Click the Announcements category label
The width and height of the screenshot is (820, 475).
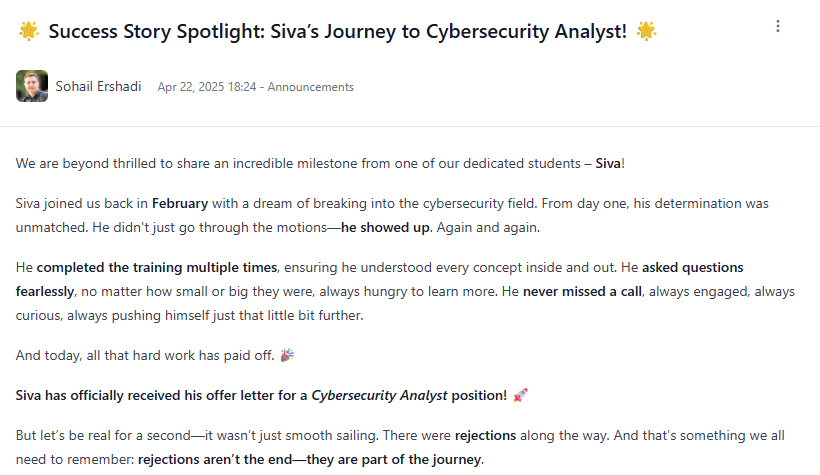[x=311, y=87]
